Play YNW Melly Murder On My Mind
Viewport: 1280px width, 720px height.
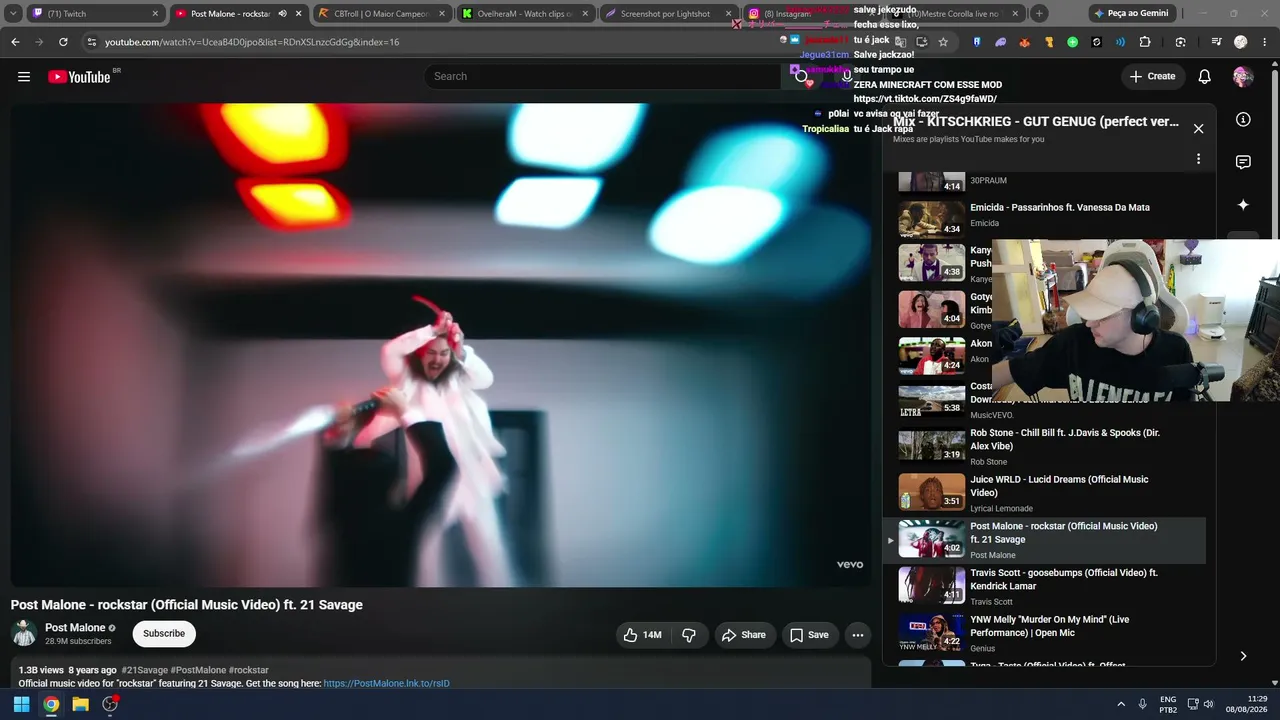click(1044, 633)
